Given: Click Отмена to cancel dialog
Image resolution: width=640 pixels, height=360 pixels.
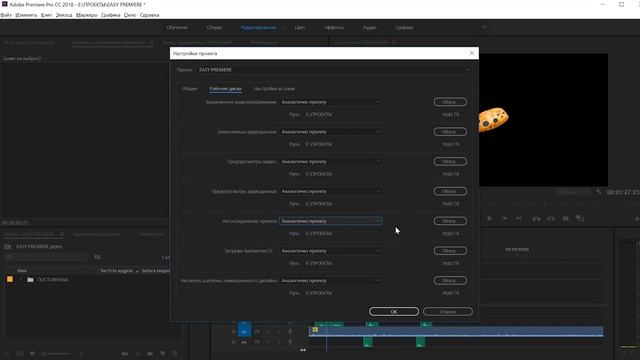Looking at the screenshot, I should point(448,312).
